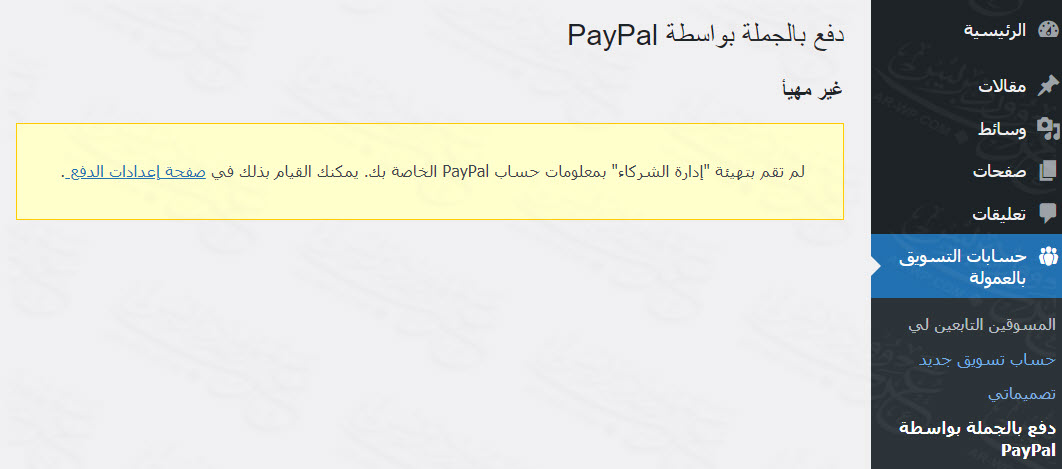1062x469 pixels.
Task: Click the media icon beside وسائط
Action: click(x=1047, y=129)
